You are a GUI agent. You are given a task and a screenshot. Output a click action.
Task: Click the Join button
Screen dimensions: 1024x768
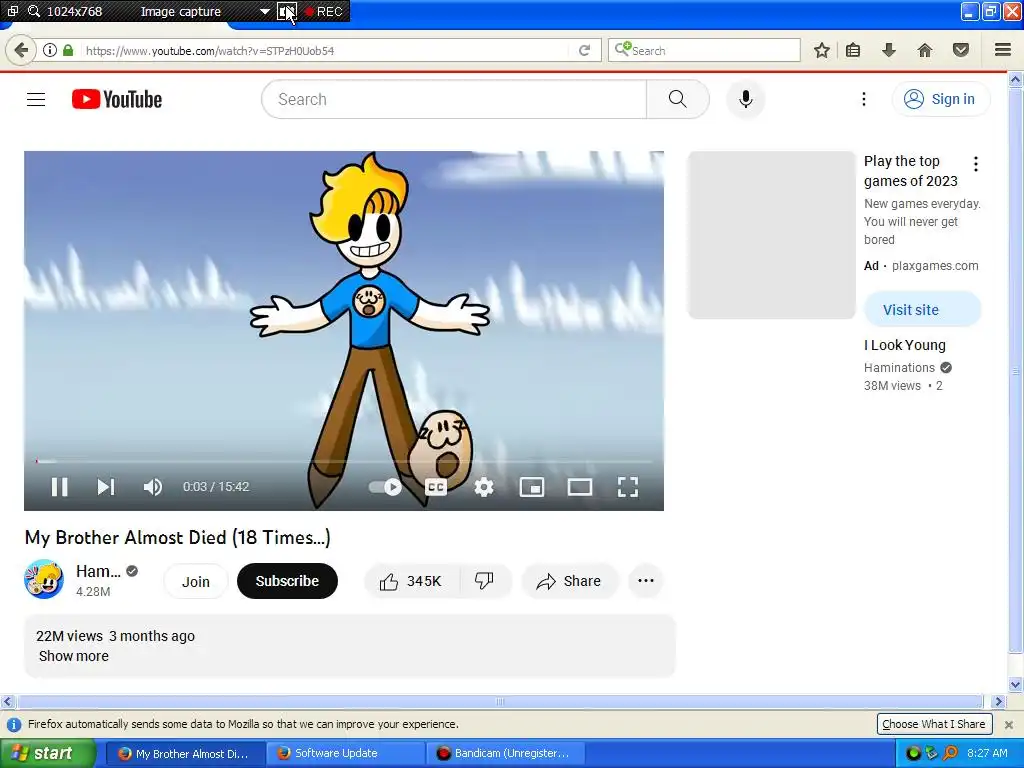[x=195, y=581]
